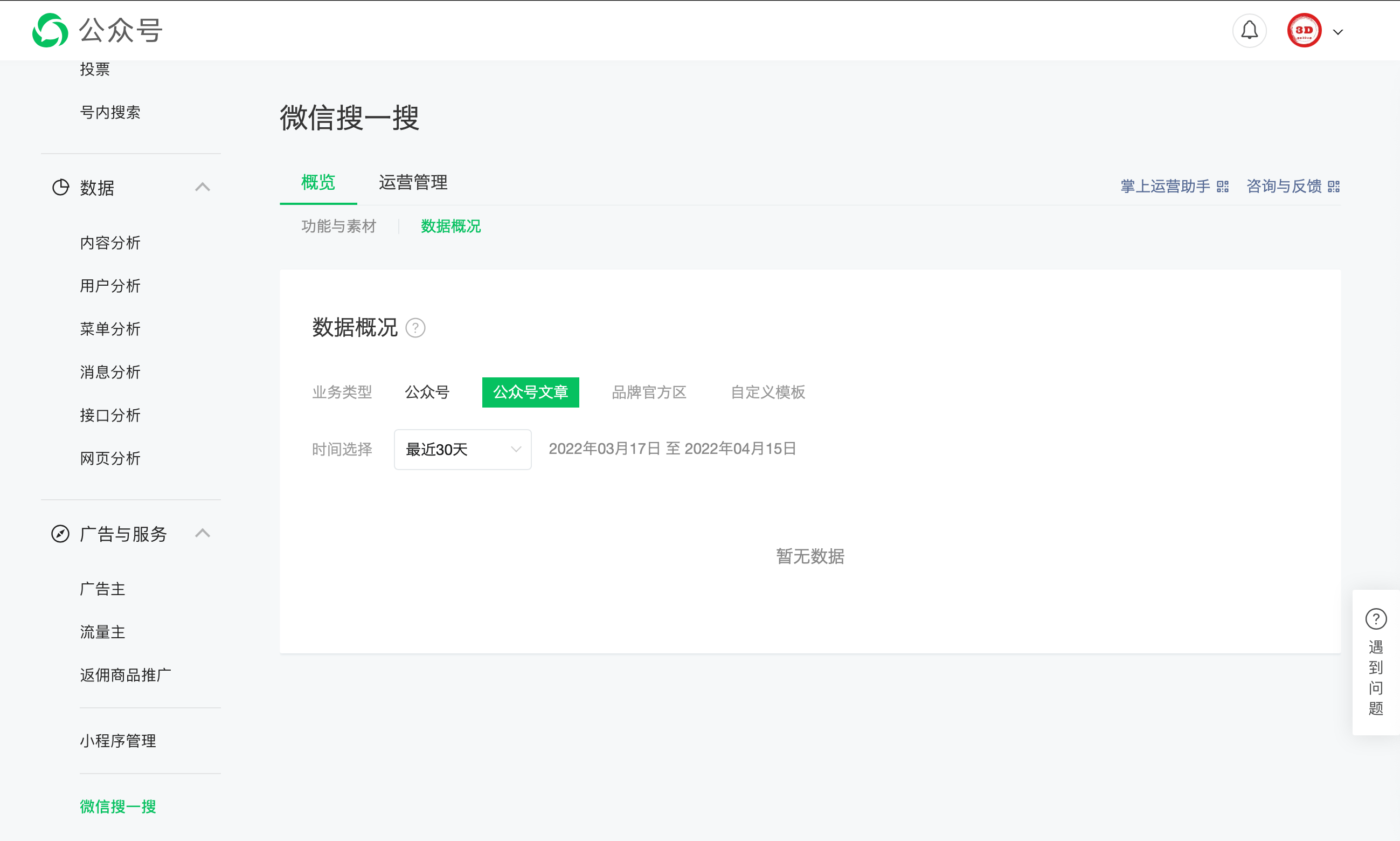Click the help question mark beside 数据概况 heading

click(x=415, y=328)
